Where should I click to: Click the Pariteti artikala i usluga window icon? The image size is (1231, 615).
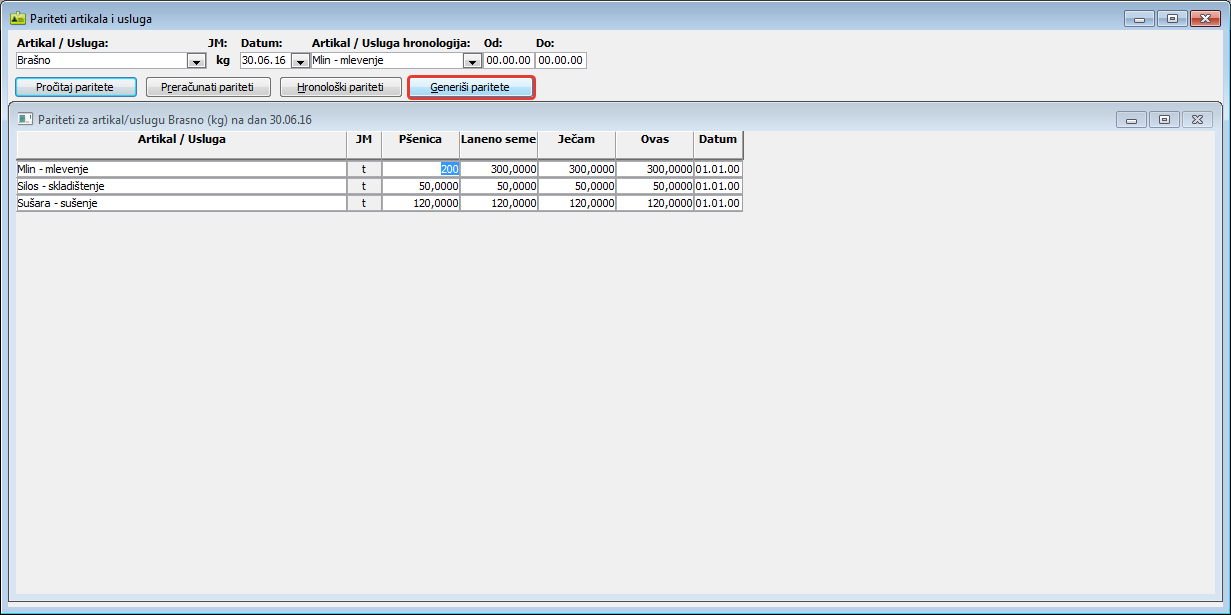[17, 19]
